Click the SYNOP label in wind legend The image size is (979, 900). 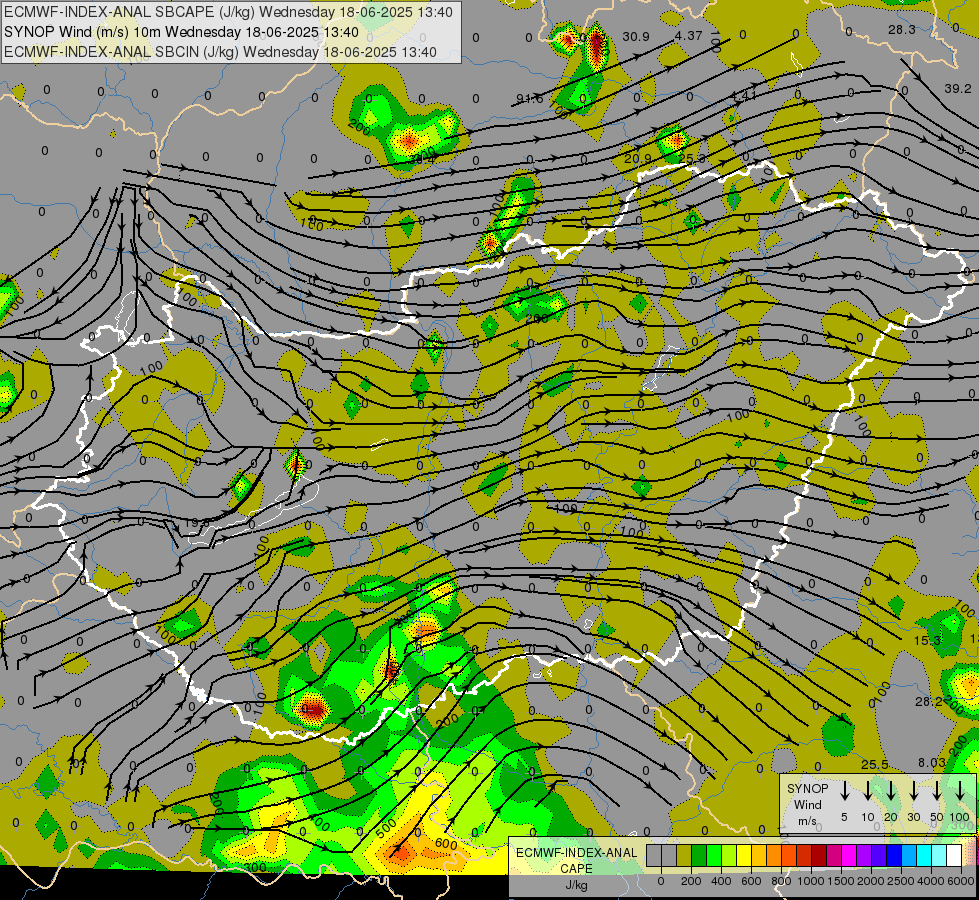(807, 789)
